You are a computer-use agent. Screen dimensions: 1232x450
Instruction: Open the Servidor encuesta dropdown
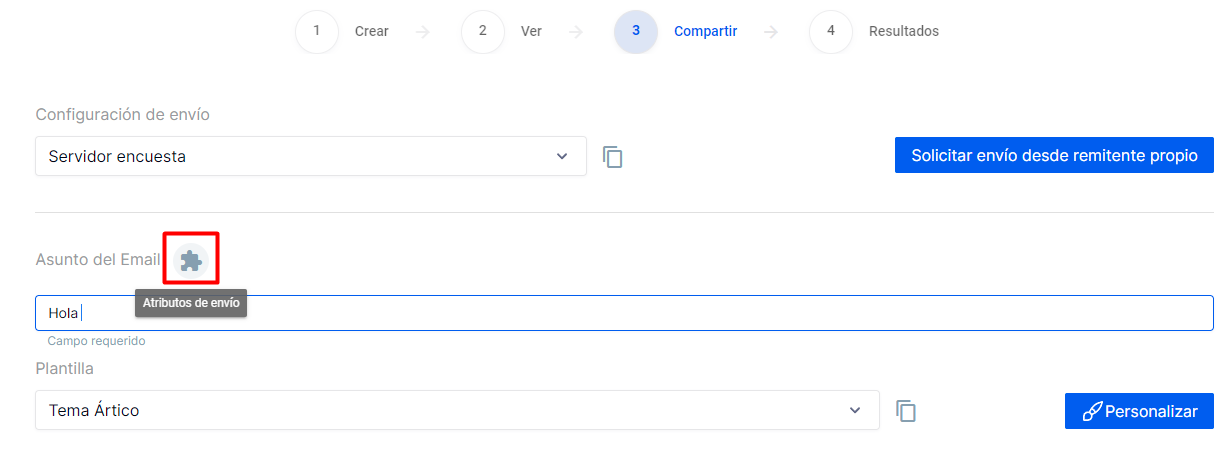pos(310,156)
